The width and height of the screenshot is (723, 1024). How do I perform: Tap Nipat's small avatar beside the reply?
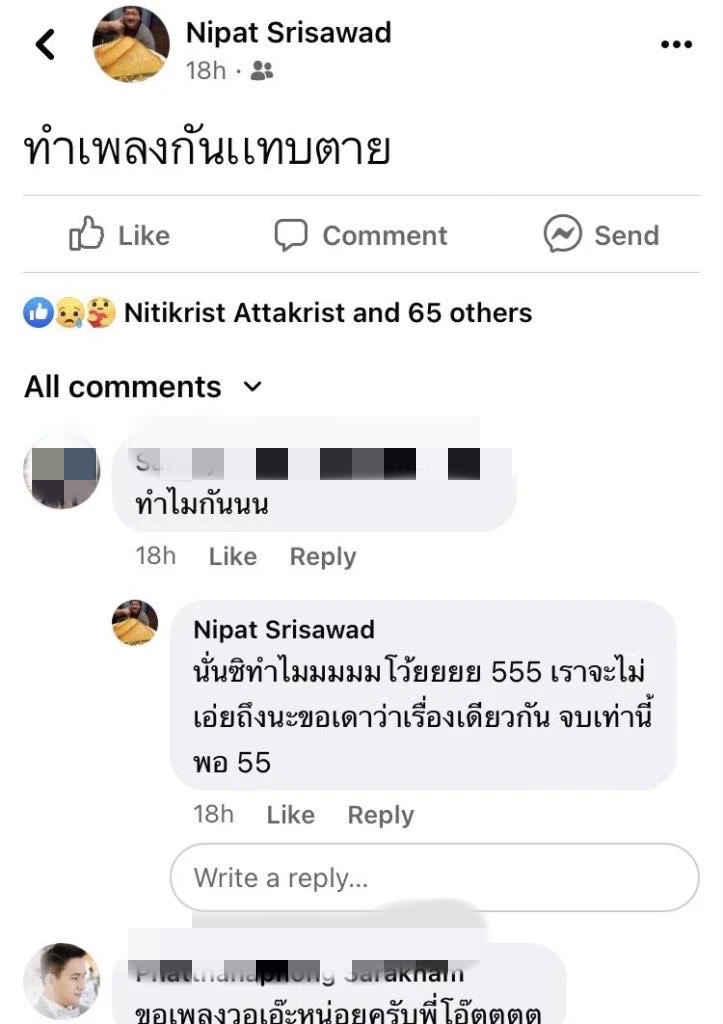pos(135,623)
